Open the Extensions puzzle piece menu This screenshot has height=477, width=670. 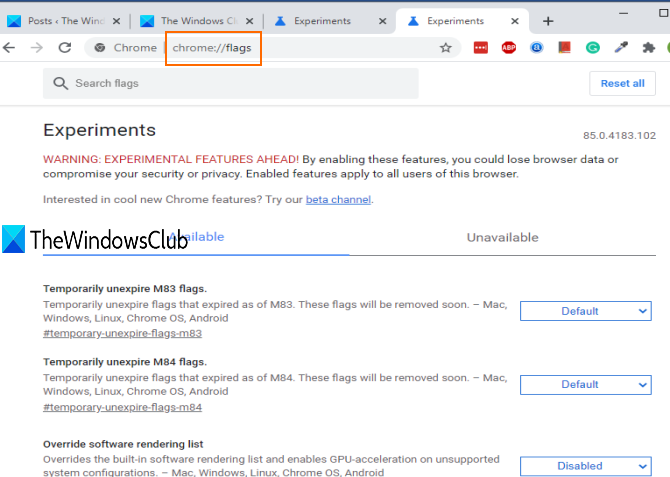(649, 47)
